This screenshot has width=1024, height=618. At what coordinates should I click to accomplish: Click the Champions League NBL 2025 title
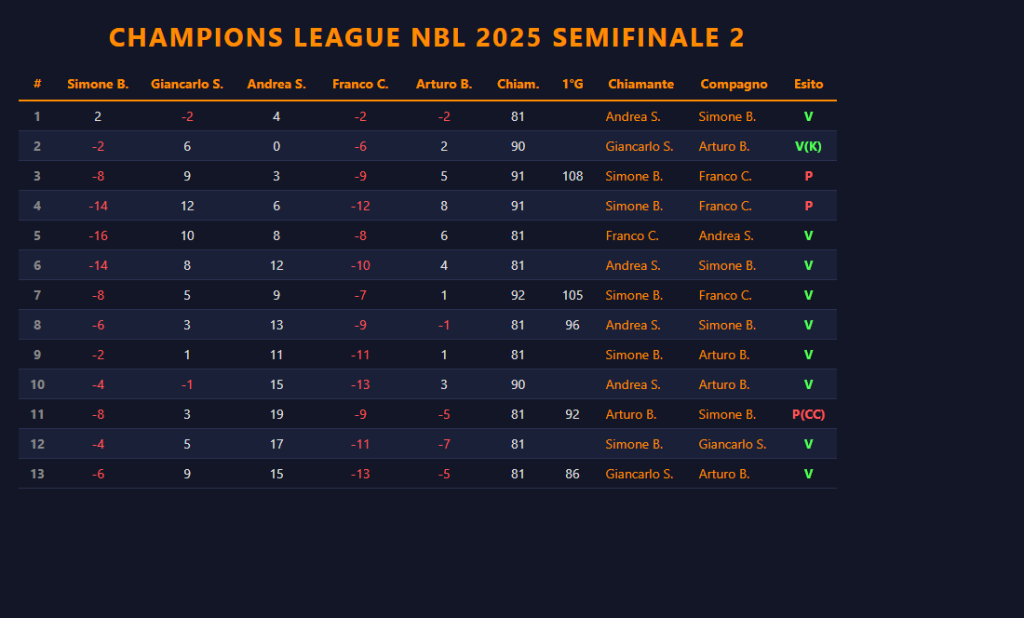tap(427, 37)
